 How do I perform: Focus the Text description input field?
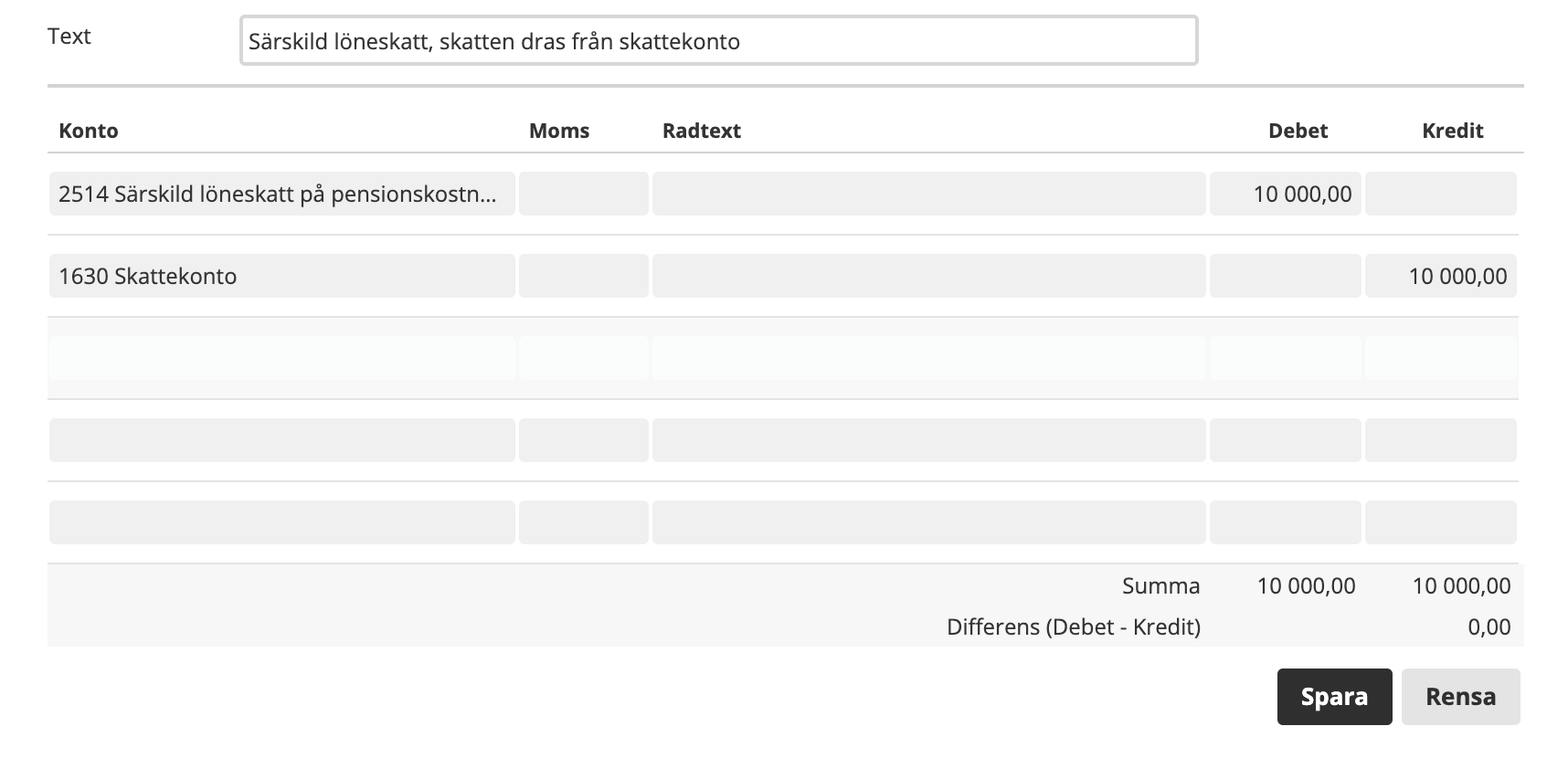718,40
